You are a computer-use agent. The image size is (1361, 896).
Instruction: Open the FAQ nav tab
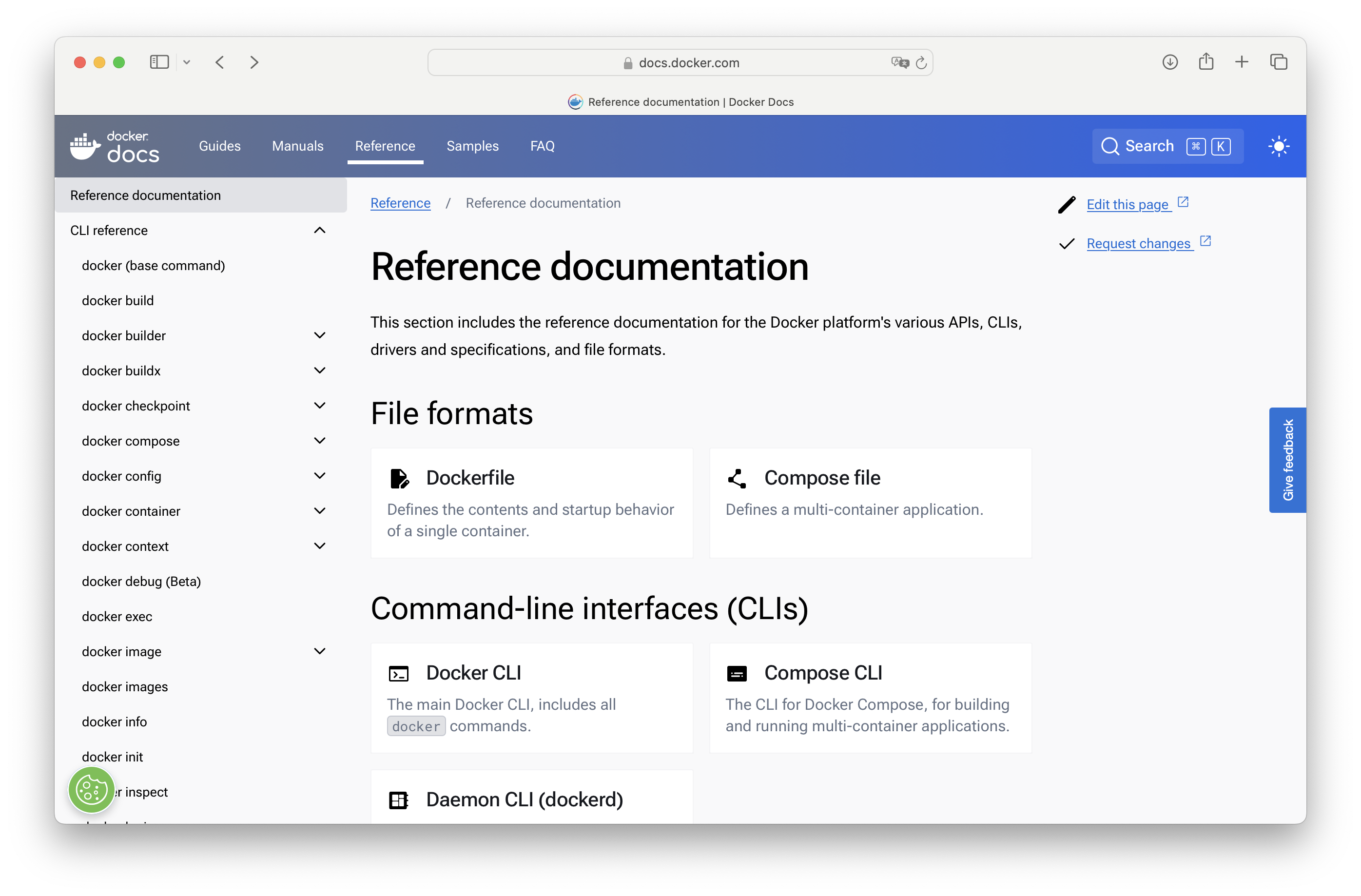tap(542, 146)
